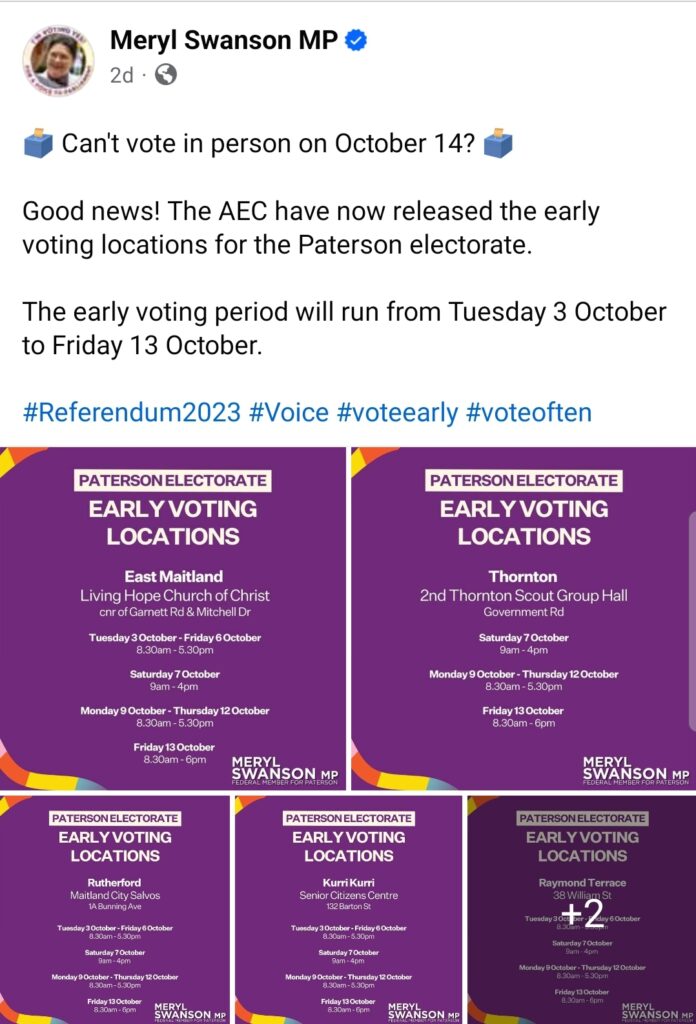Open the Rutherford Maitland City Salvos photo
The width and height of the screenshot is (696, 1024).
[x=114, y=909]
